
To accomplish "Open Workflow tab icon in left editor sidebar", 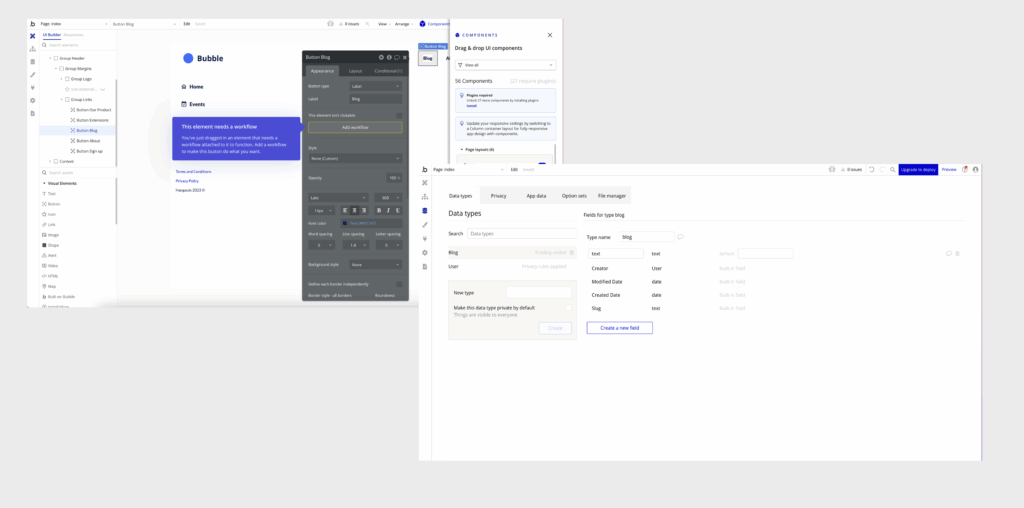I will 33,49.
